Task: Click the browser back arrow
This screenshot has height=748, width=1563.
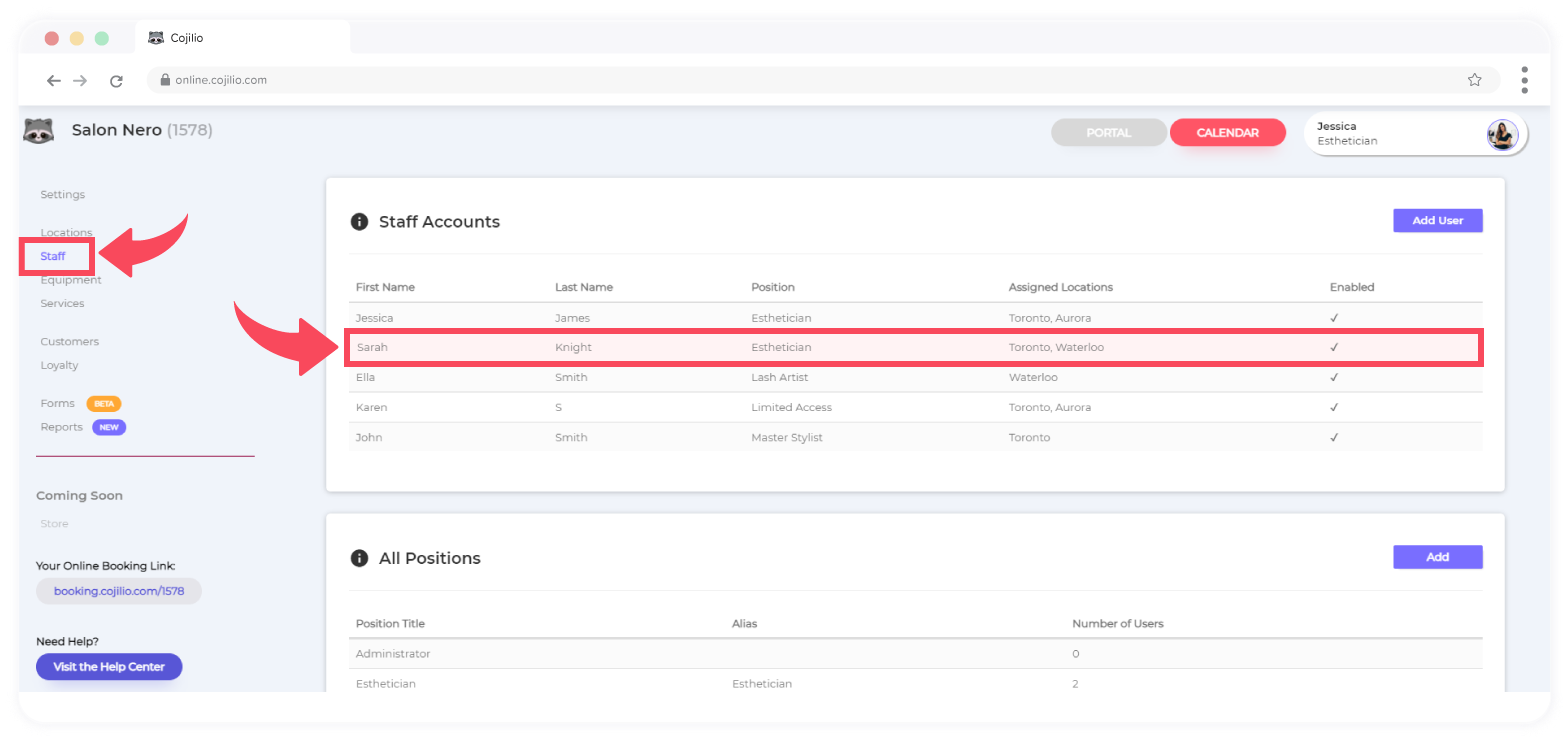Action: click(x=54, y=80)
